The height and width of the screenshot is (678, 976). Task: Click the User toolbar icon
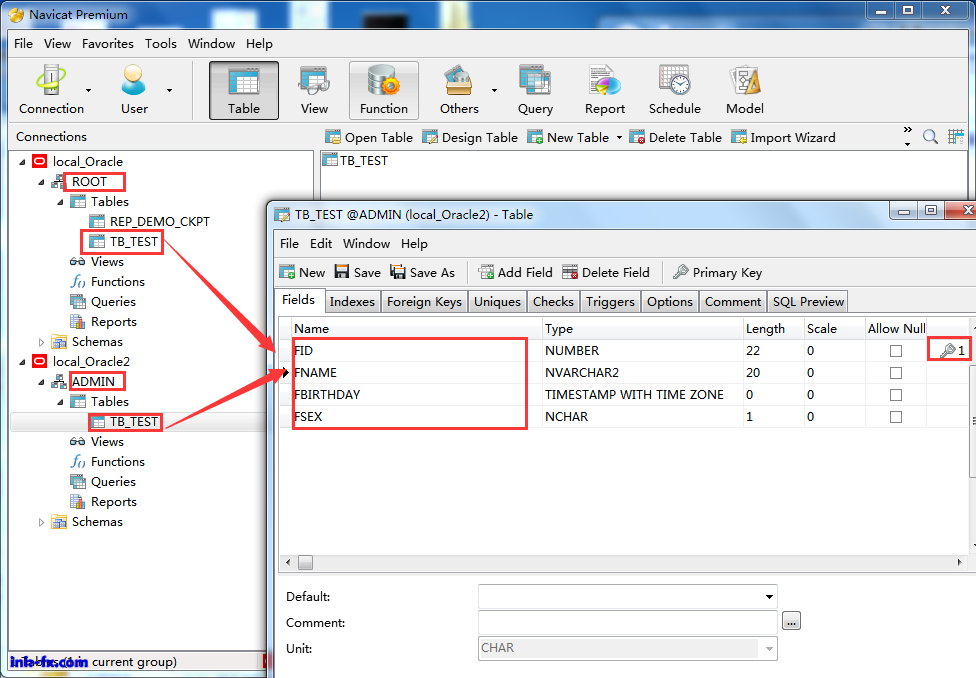[x=134, y=90]
